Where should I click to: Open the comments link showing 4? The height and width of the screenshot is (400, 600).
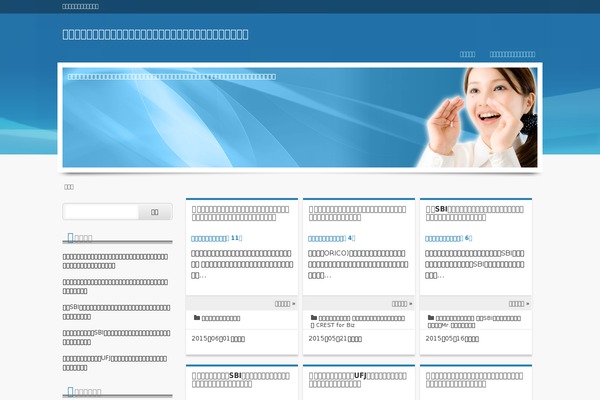[332, 238]
